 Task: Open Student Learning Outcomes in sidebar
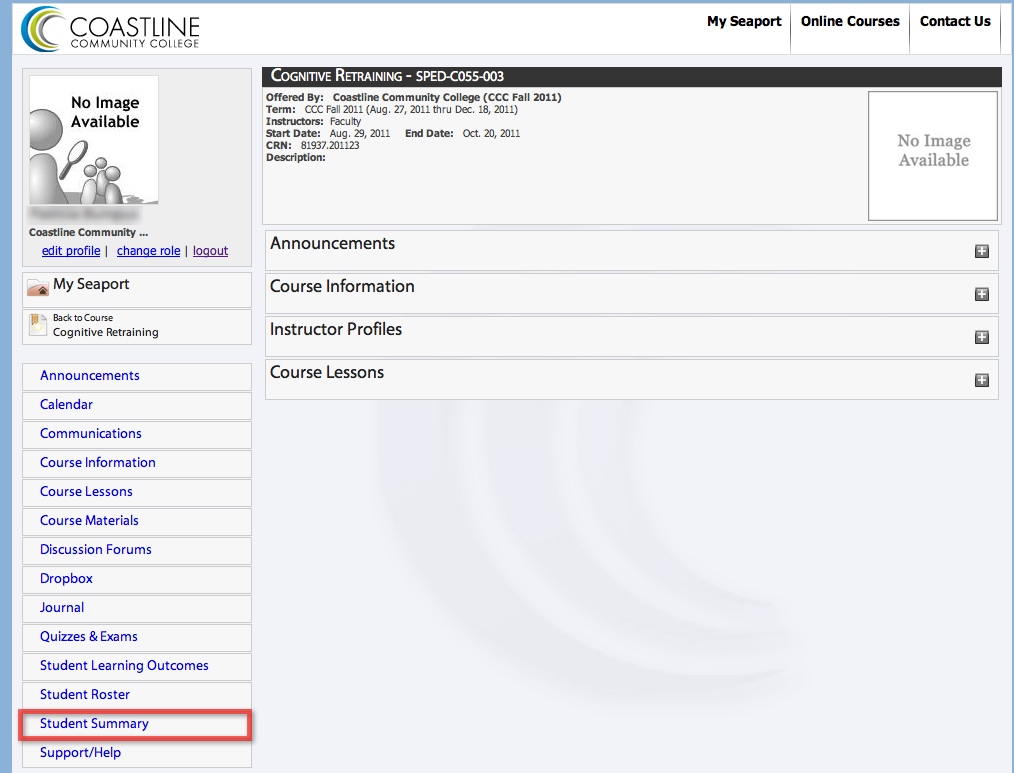coord(137,666)
